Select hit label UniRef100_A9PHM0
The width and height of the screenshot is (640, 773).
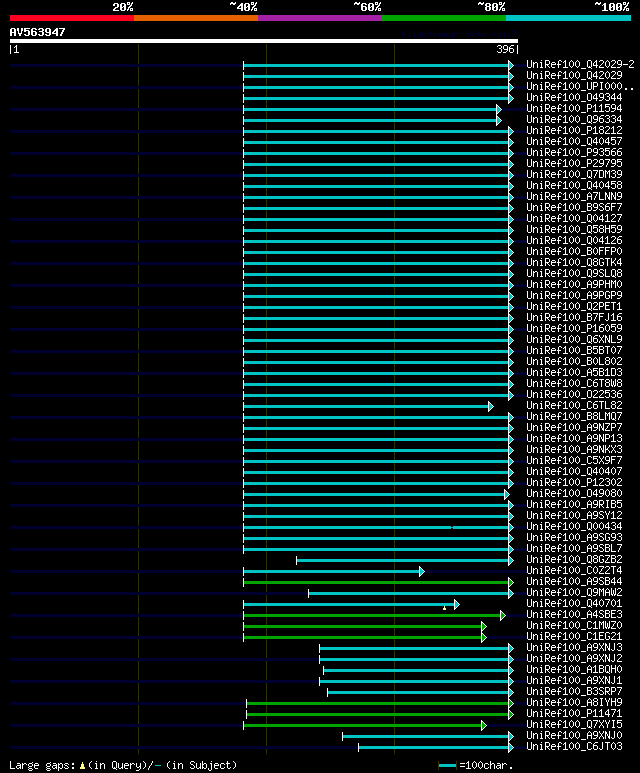(574, 284)
